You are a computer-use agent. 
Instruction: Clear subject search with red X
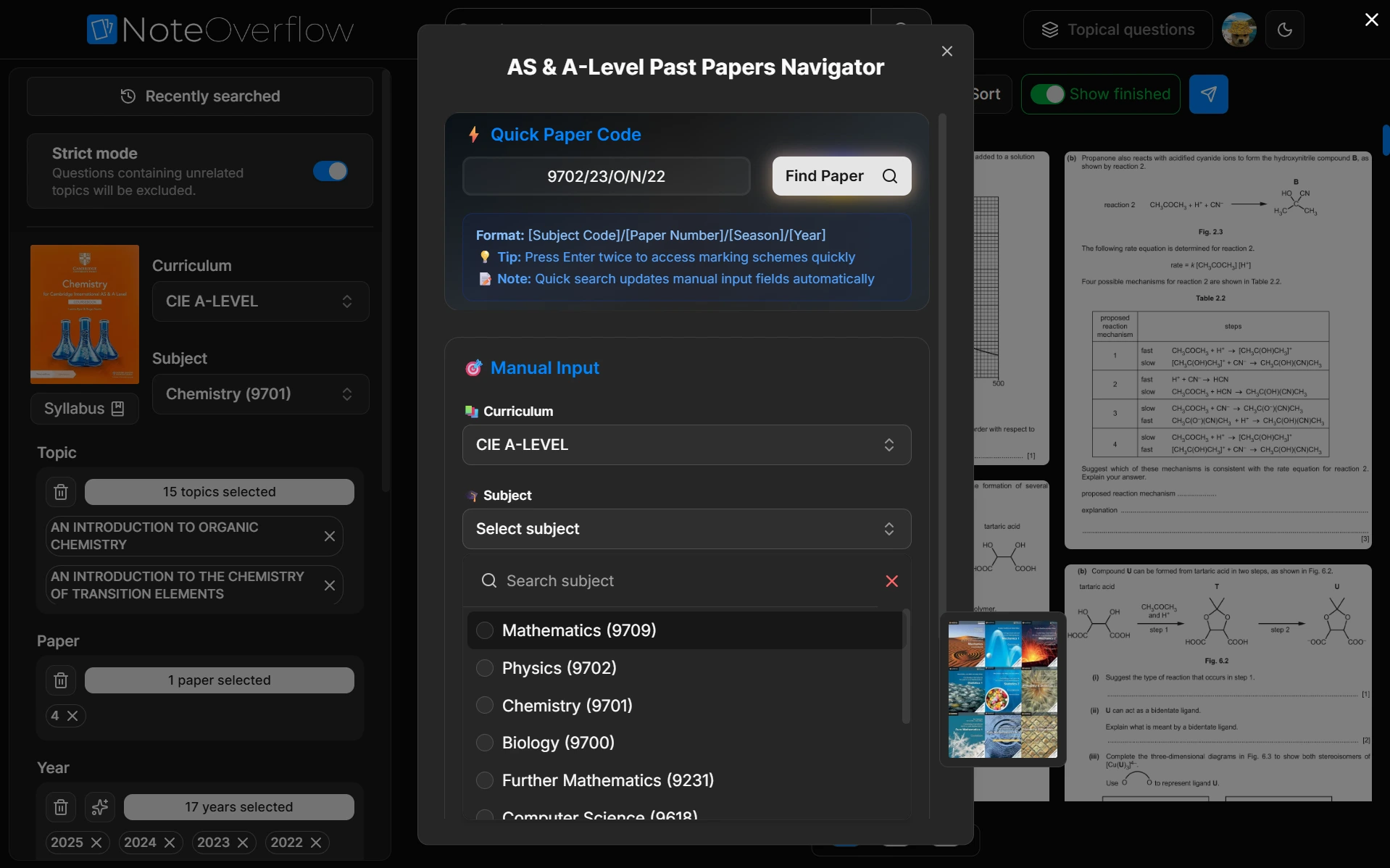coord(892,581)
